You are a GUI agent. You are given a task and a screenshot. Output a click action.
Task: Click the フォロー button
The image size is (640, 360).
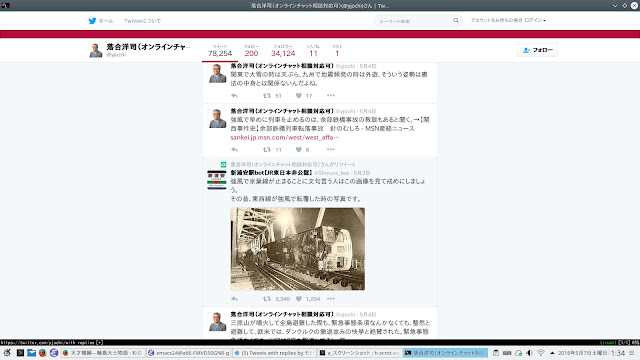pyautogui.click(x=538, y=50)
